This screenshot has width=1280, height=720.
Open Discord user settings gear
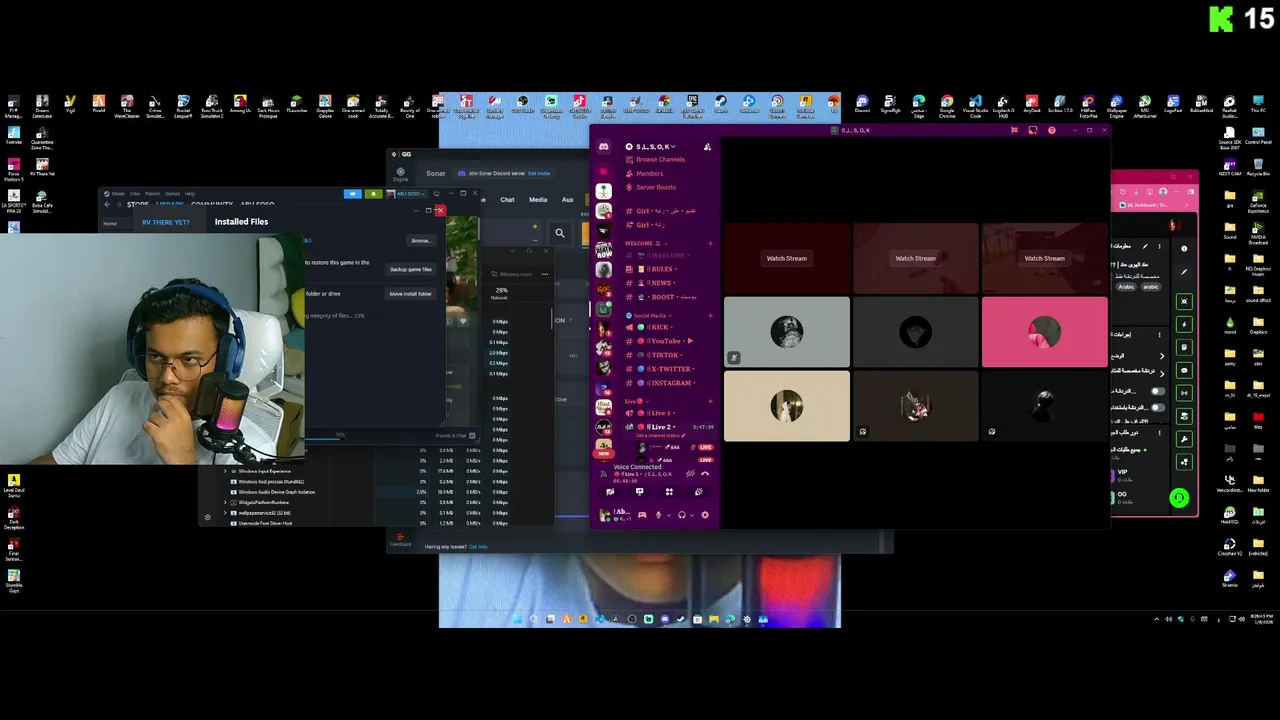click(705, 515)
